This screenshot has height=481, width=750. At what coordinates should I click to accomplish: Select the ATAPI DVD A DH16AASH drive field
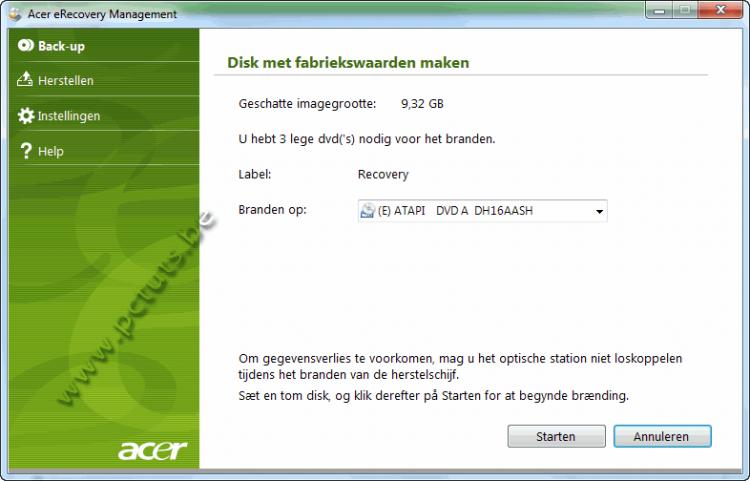483,211
